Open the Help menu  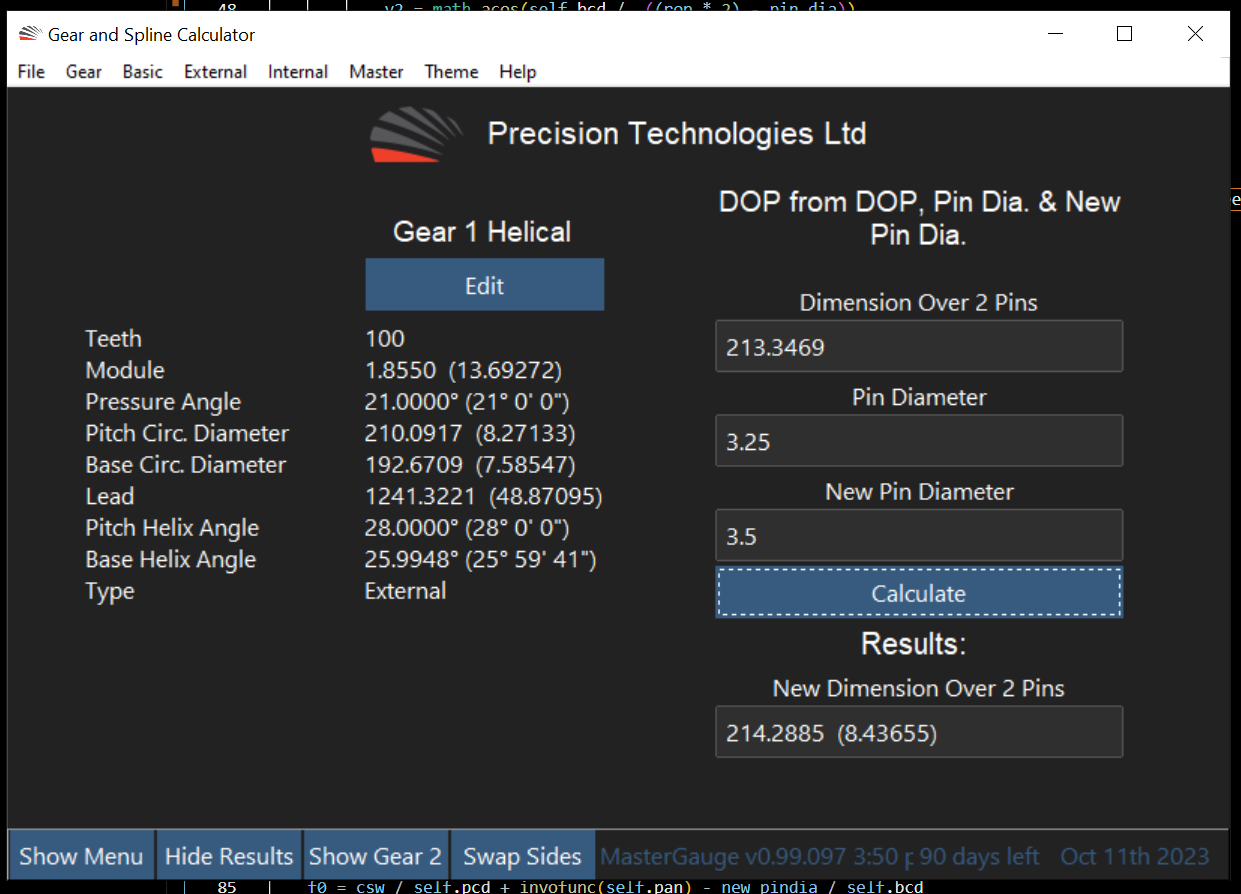point(517,71)
